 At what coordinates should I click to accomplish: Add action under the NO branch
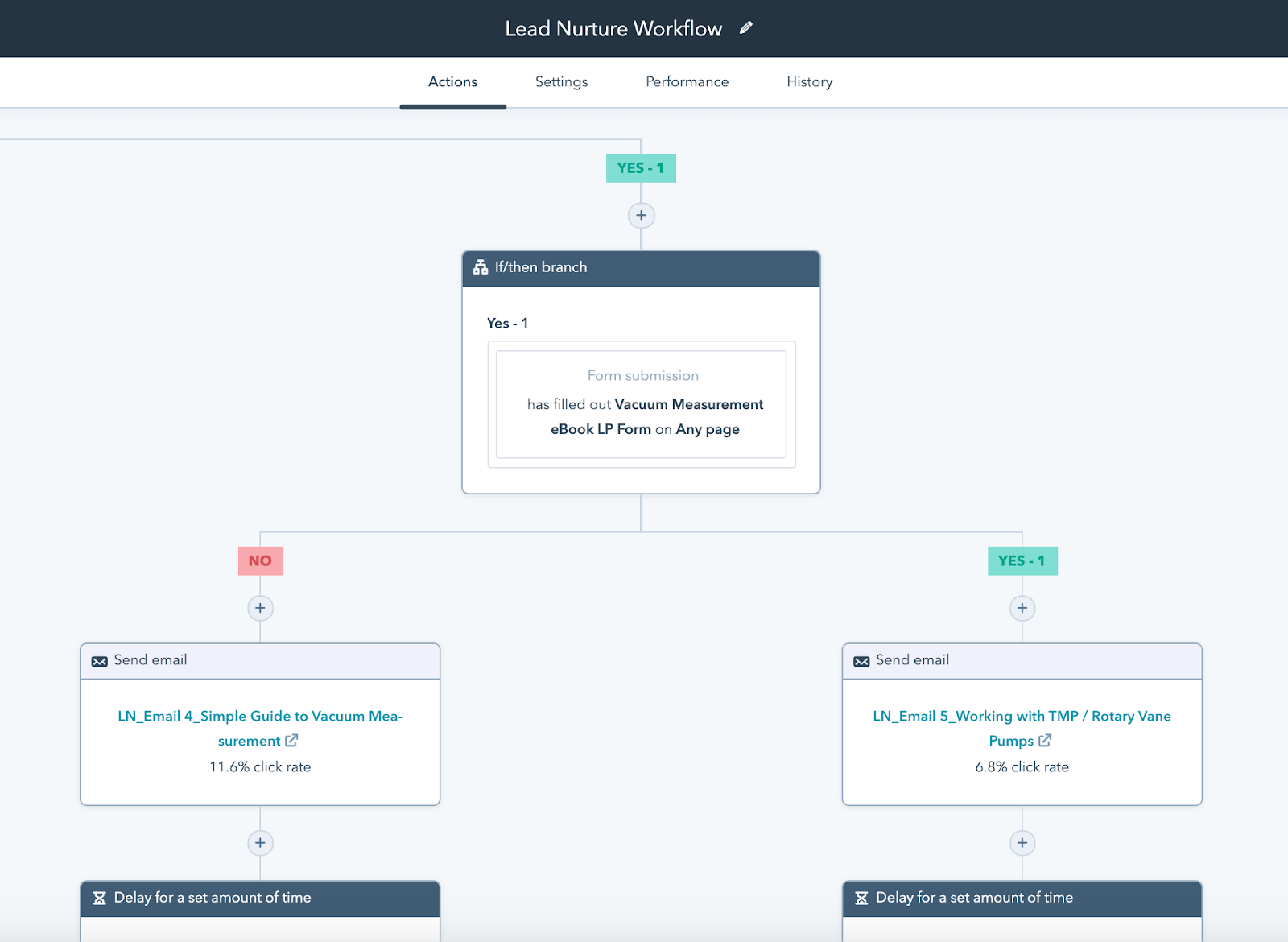pyautogui.click(x=260, y=608)
